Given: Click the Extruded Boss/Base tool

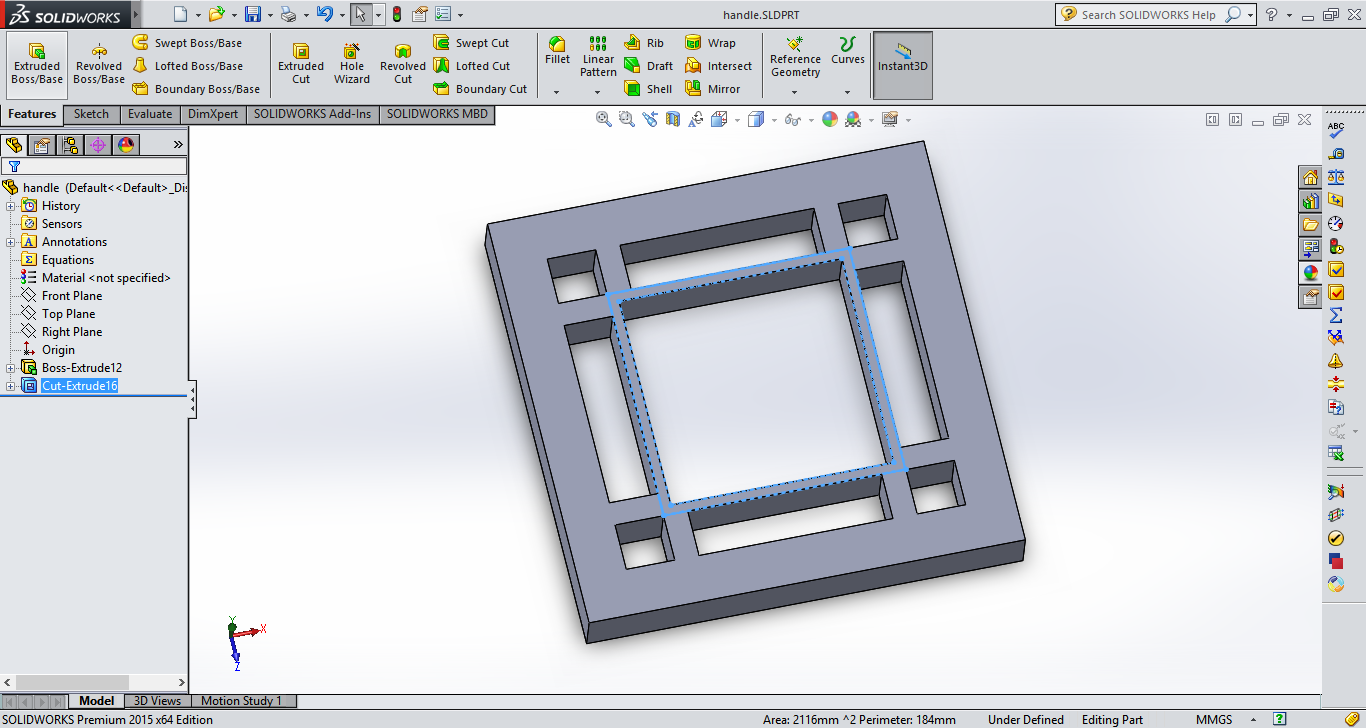Looking at the screenshot, I should pyautogui.click(x=37, y=65).
